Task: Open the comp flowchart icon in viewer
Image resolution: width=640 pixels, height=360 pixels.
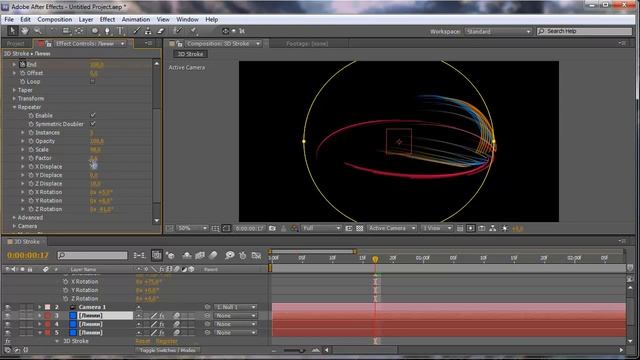Action: click(x=493, y=228)
